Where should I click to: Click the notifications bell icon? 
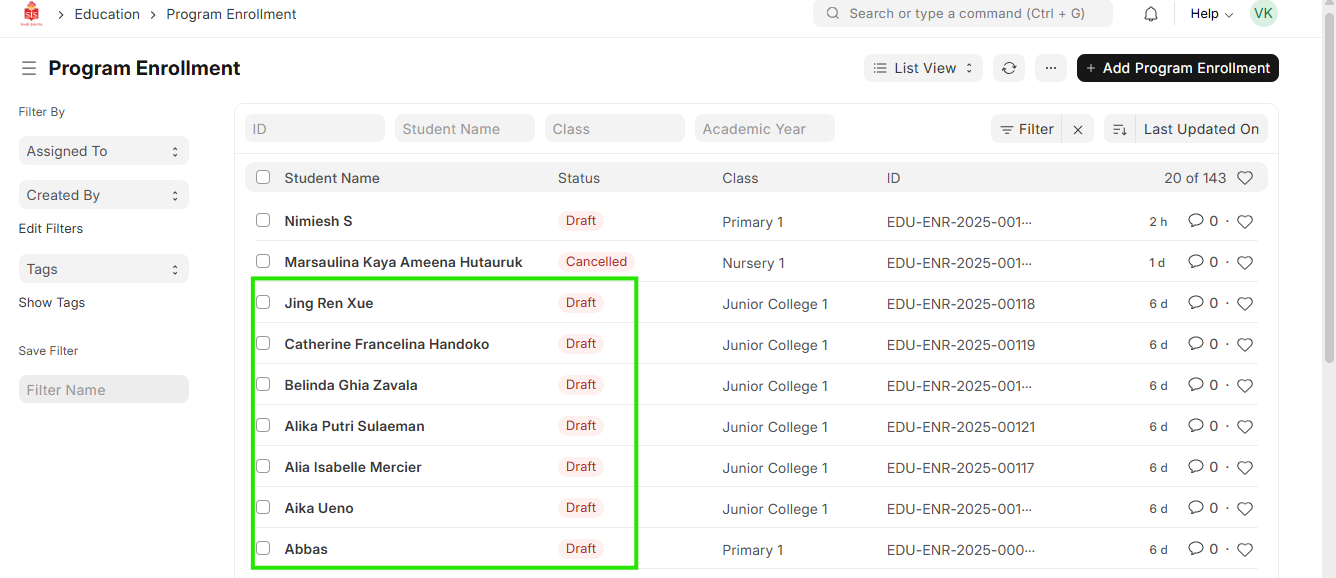click(1151, 14)
